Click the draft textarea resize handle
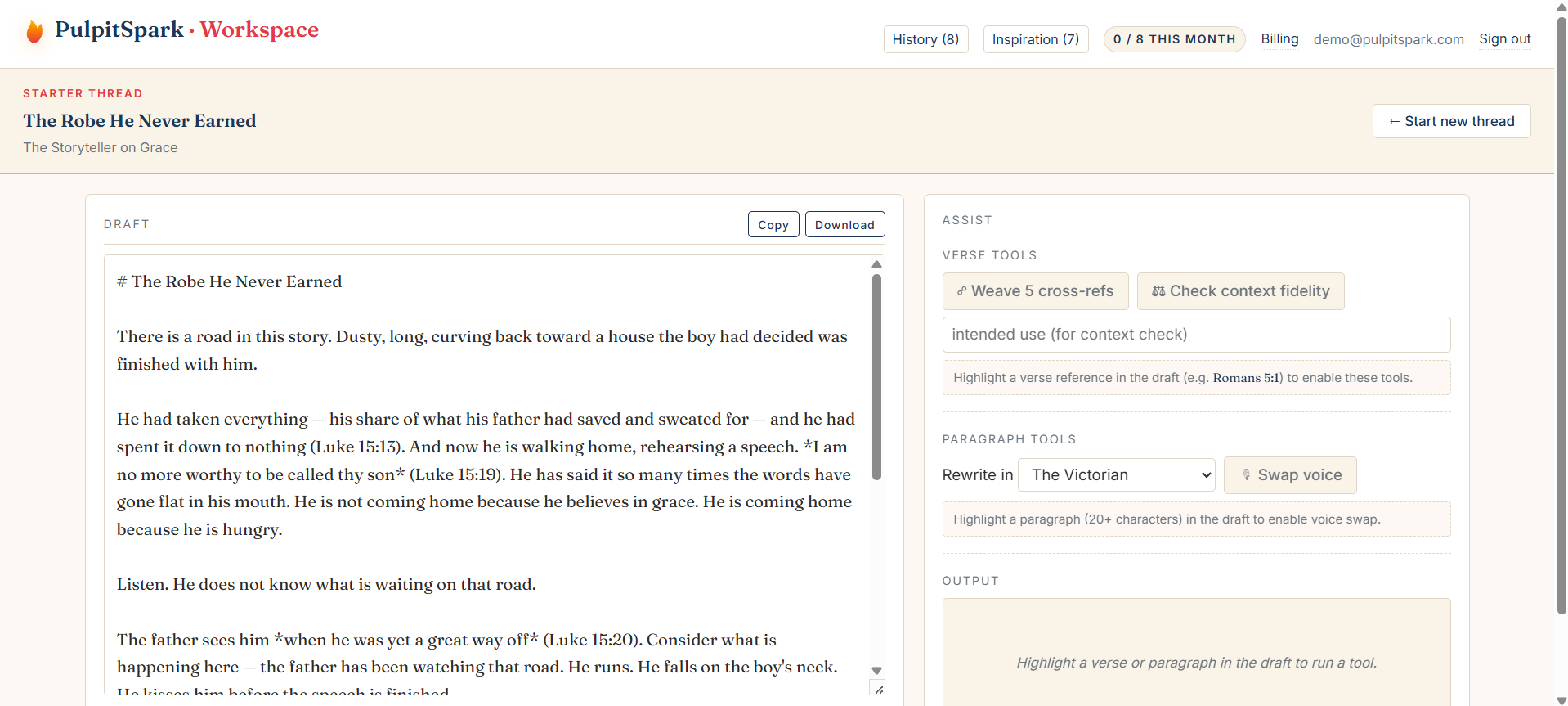This screenshot has width=1568, height=706. pyautogui.click(x=878, y=689)
